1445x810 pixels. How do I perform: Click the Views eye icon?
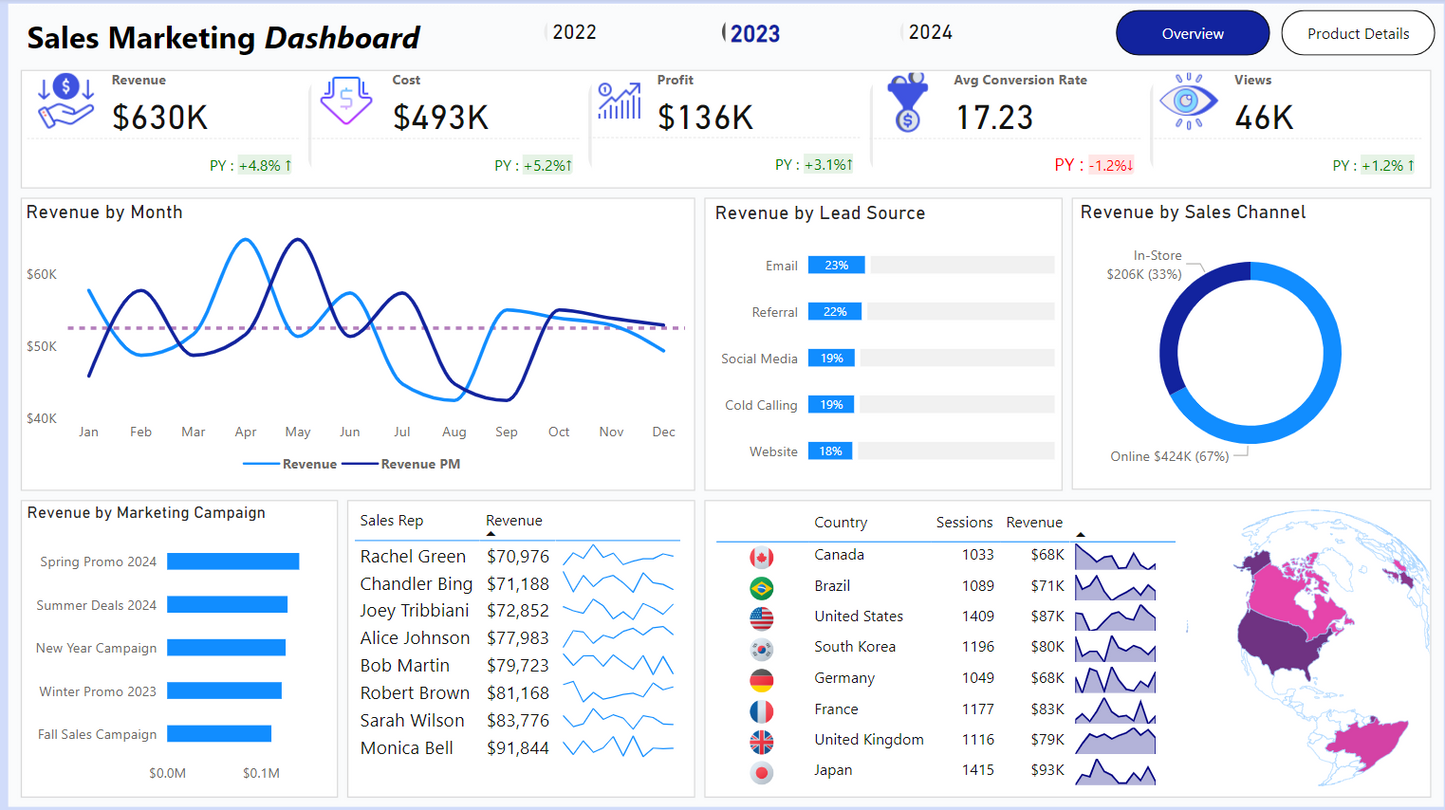click(x=1188, y=102)
